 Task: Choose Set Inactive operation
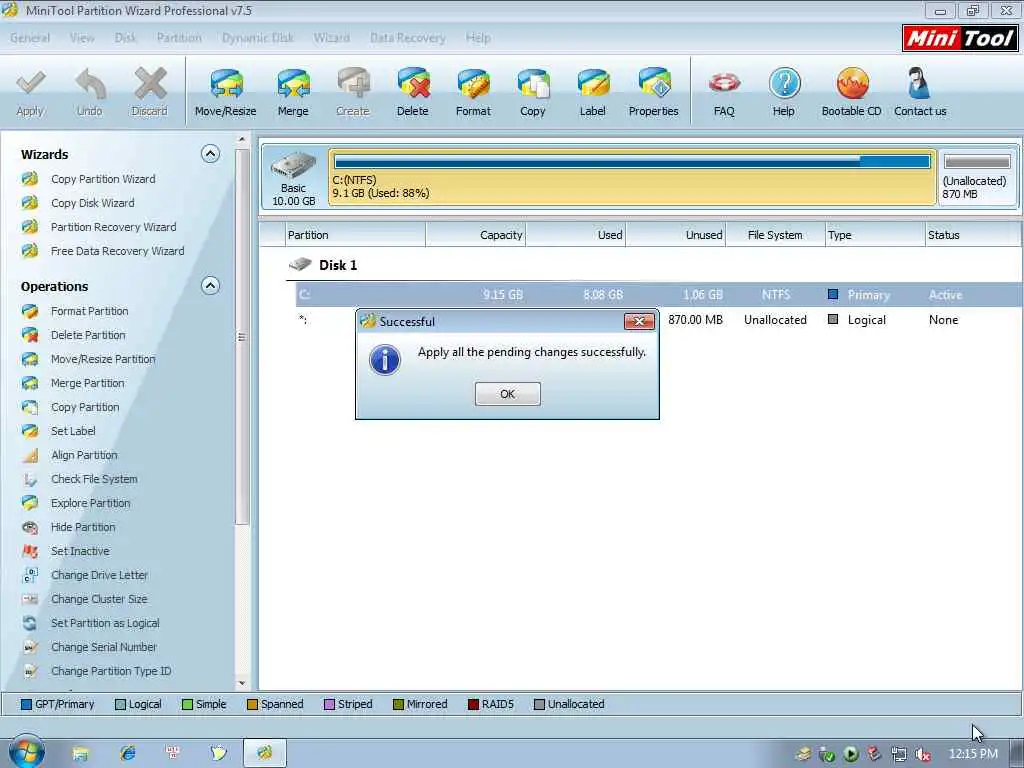pyautogui.click(x=80, y=551)
